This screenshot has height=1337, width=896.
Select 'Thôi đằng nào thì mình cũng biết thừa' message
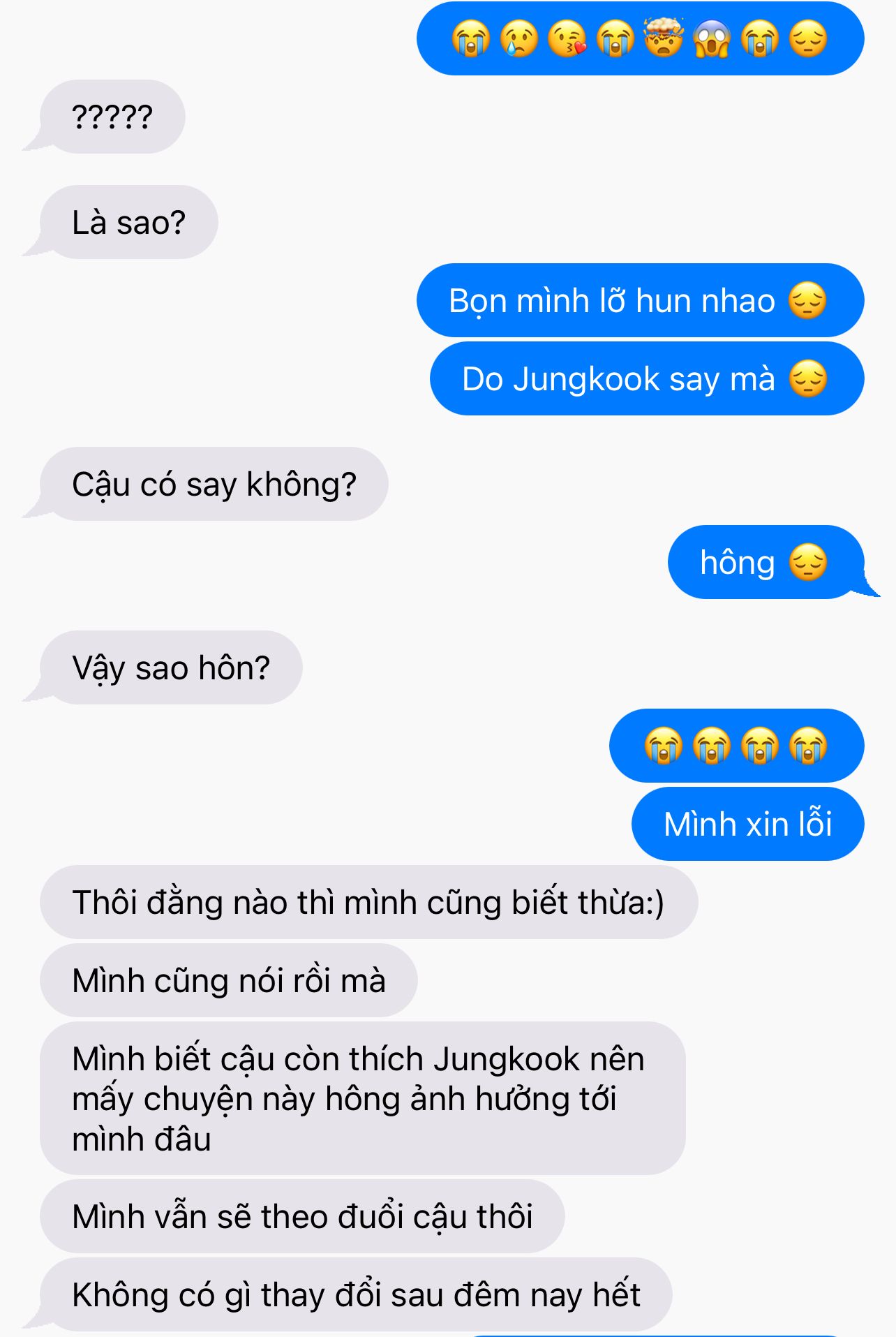pyautogui.click(x=368, y=903)
